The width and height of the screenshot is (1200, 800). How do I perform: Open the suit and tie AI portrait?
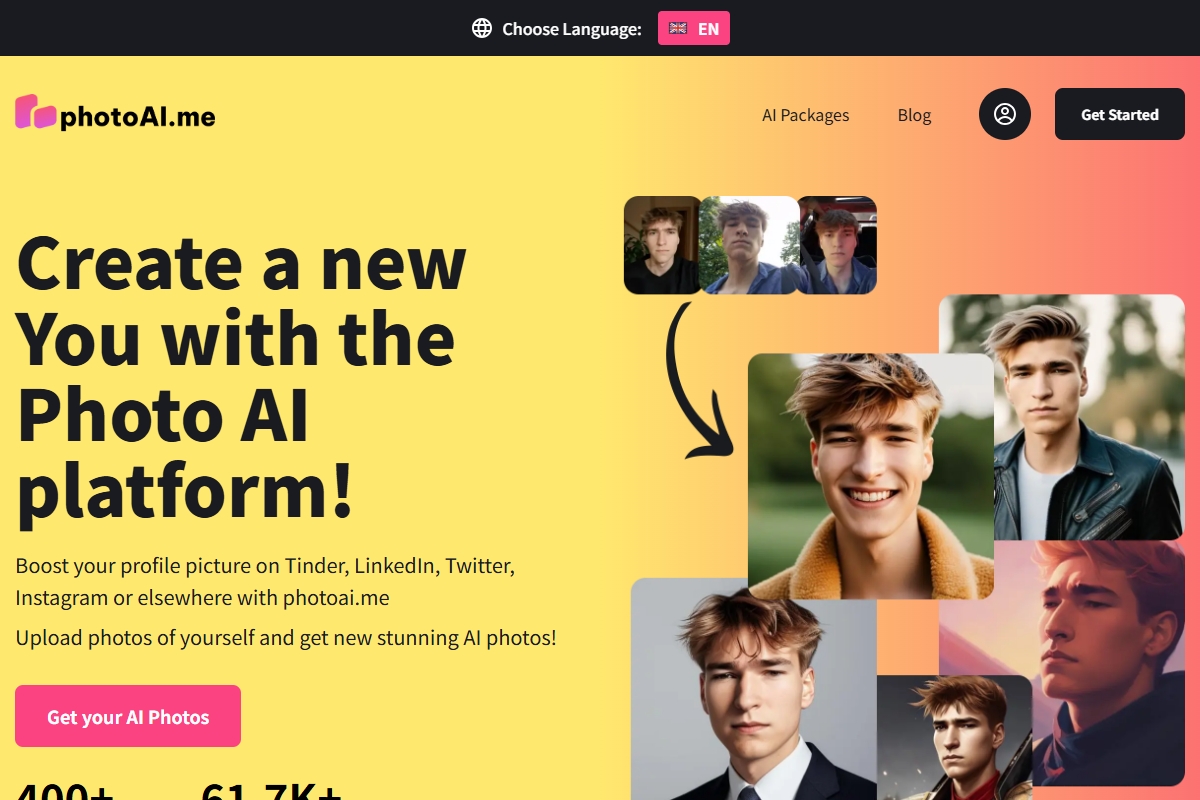click(754, 689)
